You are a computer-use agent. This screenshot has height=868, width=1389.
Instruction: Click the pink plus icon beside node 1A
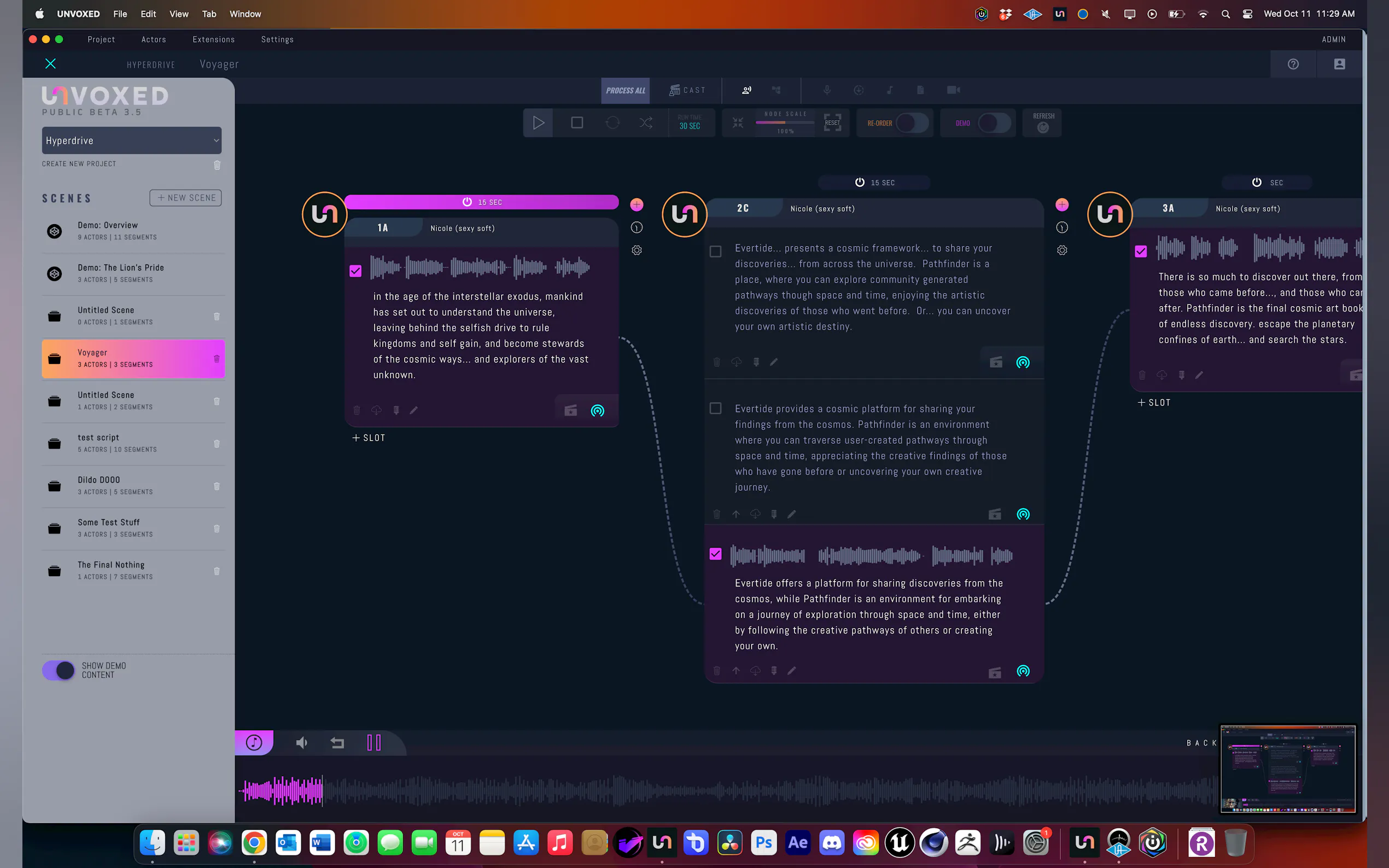coord(636,205)
